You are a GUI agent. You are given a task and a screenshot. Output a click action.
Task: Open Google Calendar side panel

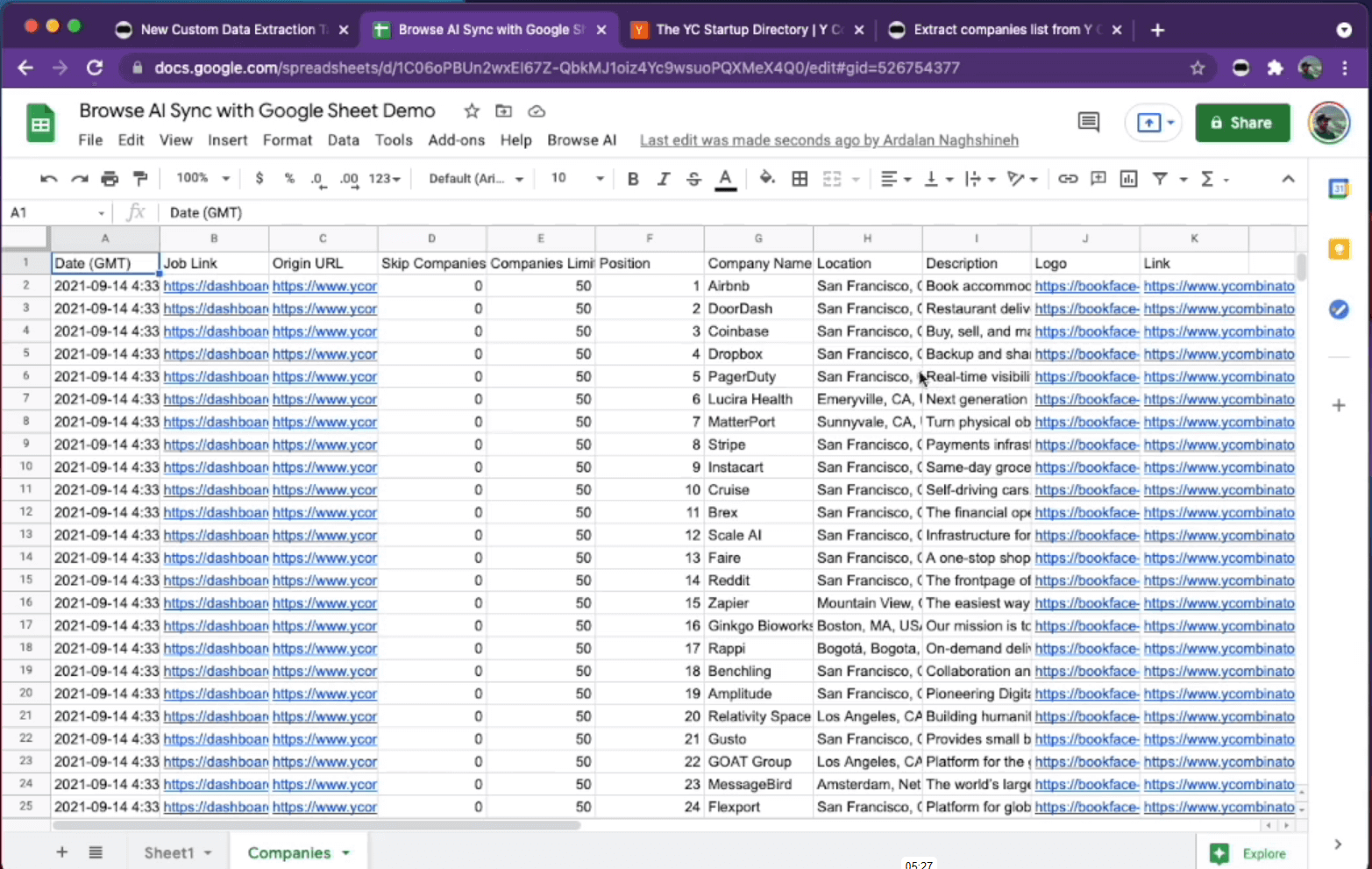[1339, 188]
